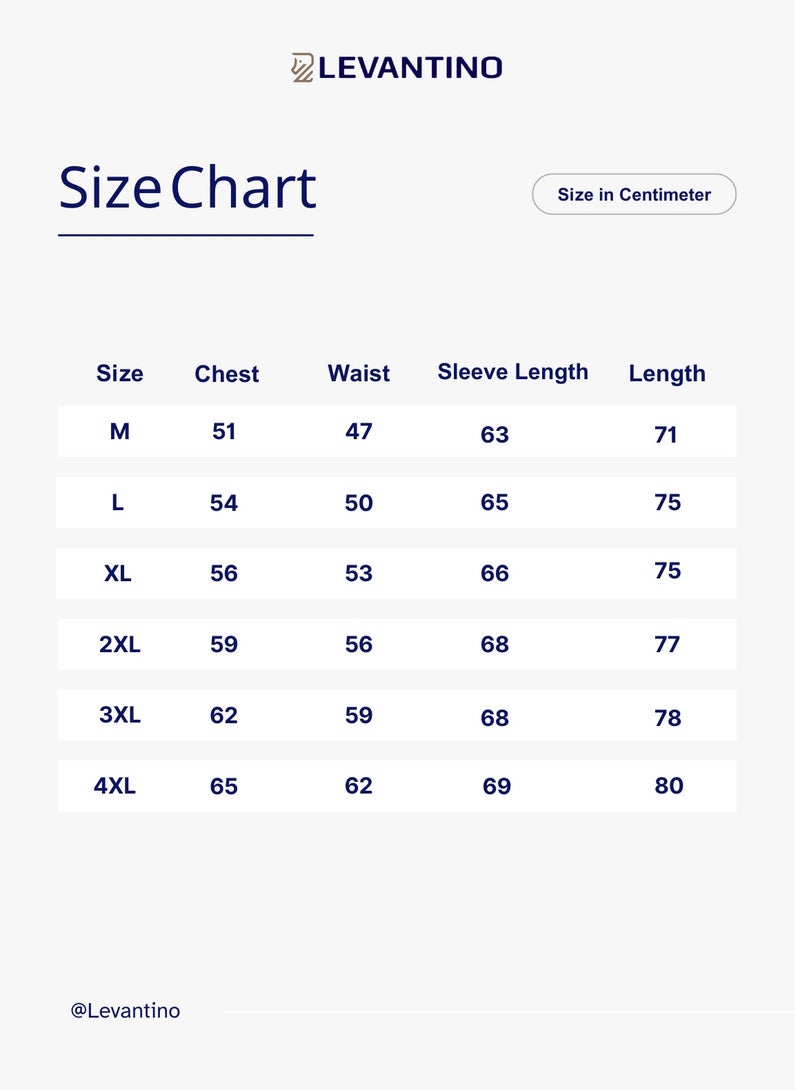Choose the M size row label

click(x=119, y=432)
